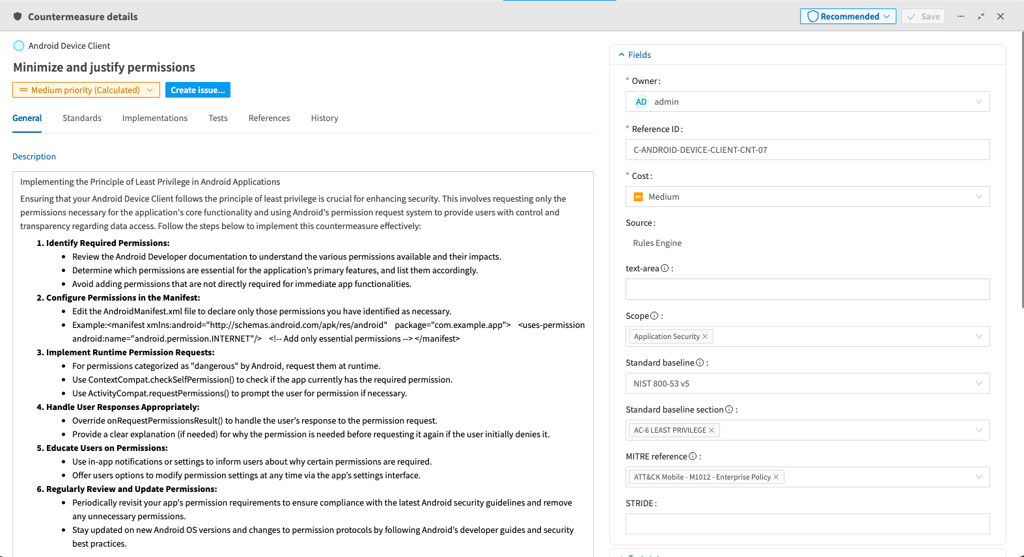Click the Rules Engine source value

657,243
